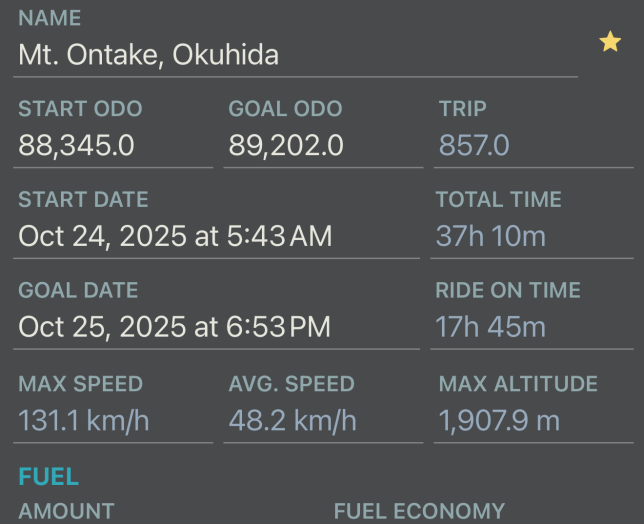Viewport: 644px width, 524px height.
Task: Tap the AMOUNT label under Fuel
Action: point(66,511)
